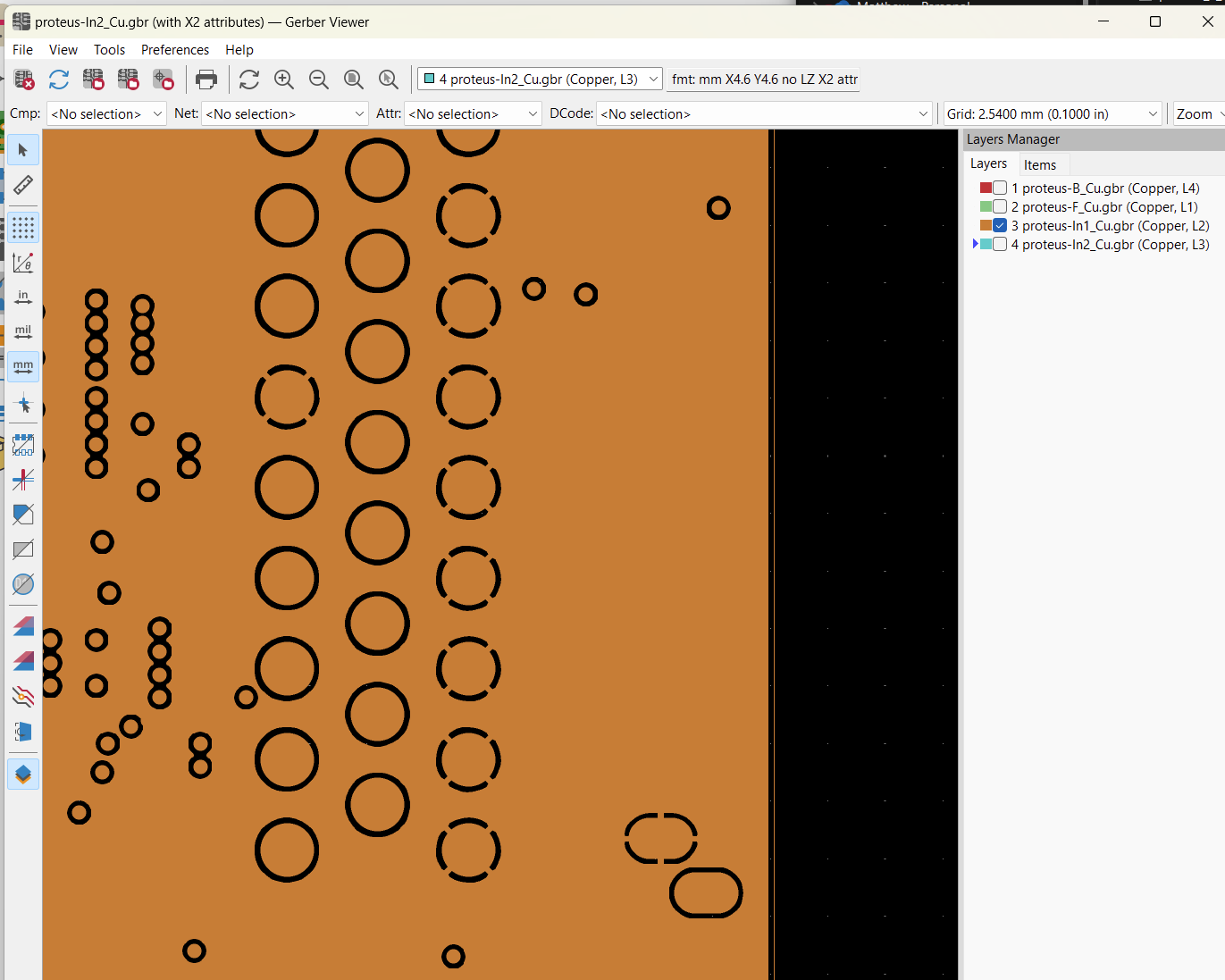Open Gerber plot files icon
Image resolution: width=1225 pixels, height=980 pixels.
click(x=94, y=80)
